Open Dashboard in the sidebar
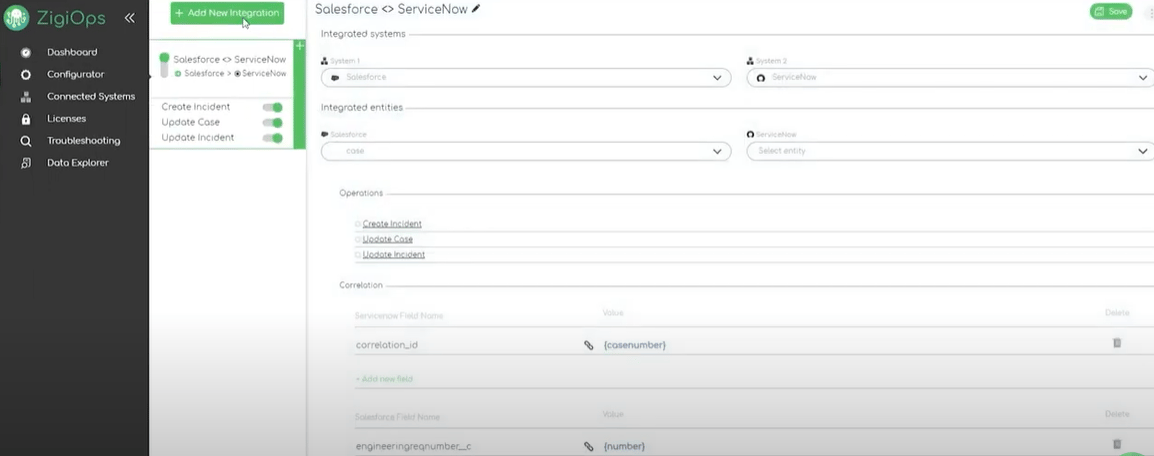This screenshot has width=1154, height=456. click(x=72, y=52)
